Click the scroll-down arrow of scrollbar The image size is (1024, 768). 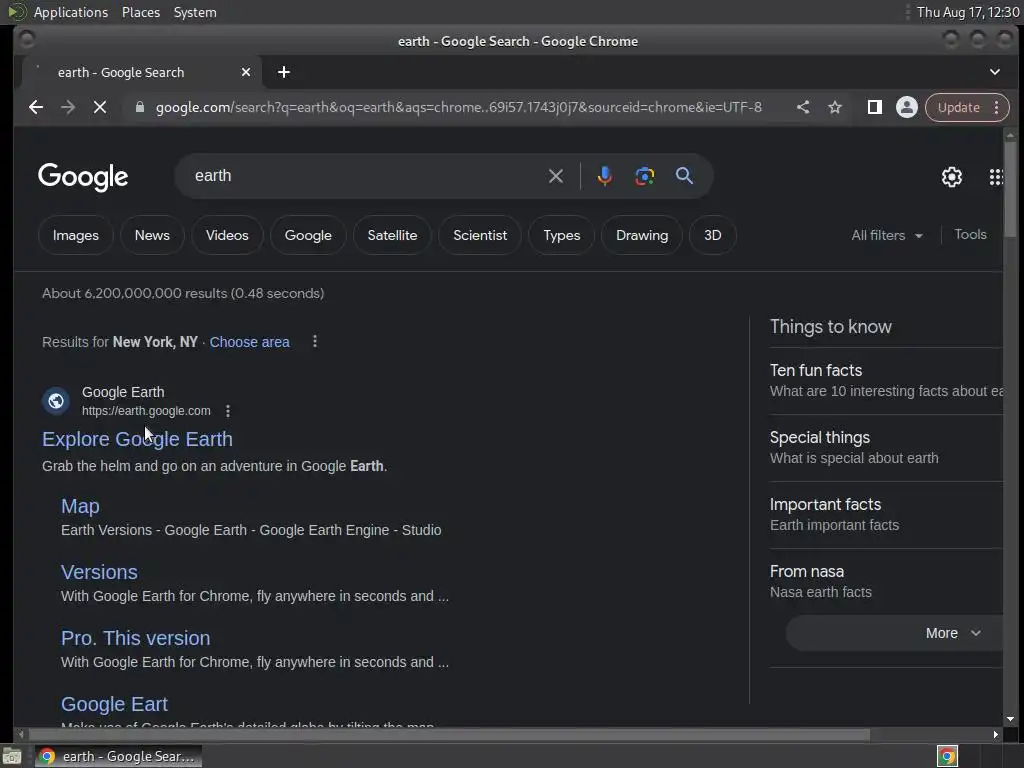1010,719
